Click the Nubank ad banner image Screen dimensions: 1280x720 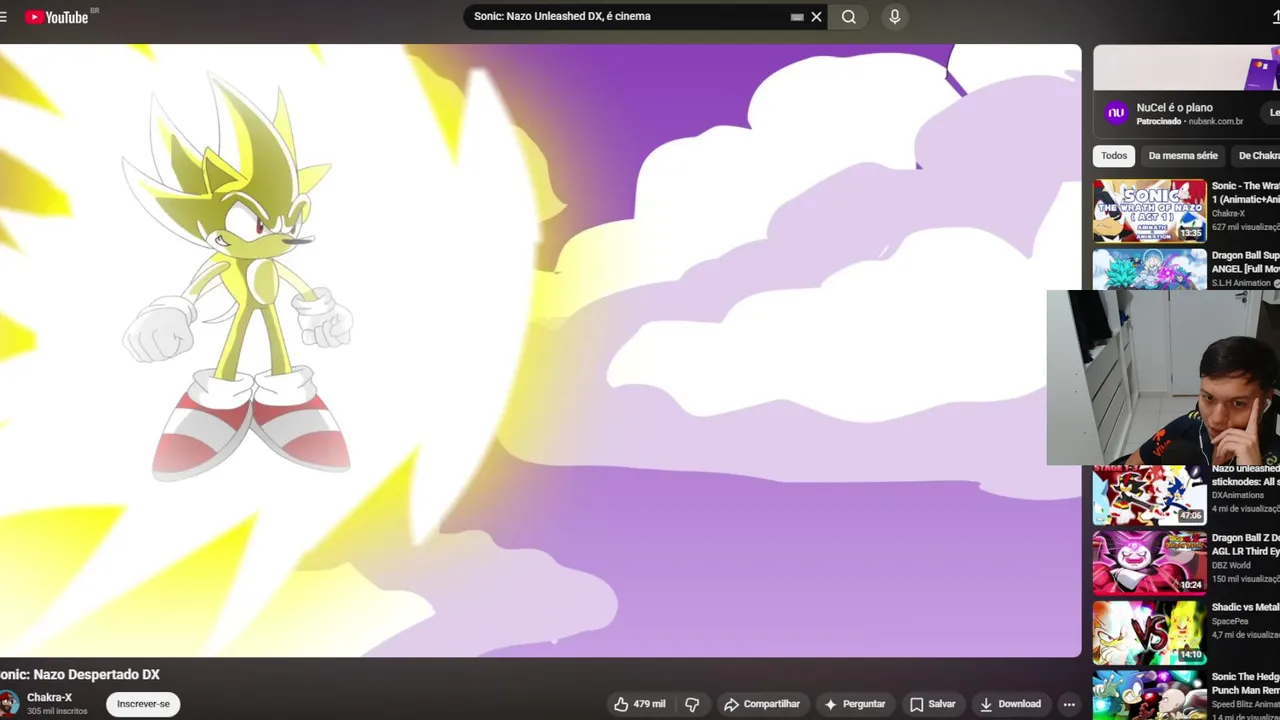coord(1186,67)
